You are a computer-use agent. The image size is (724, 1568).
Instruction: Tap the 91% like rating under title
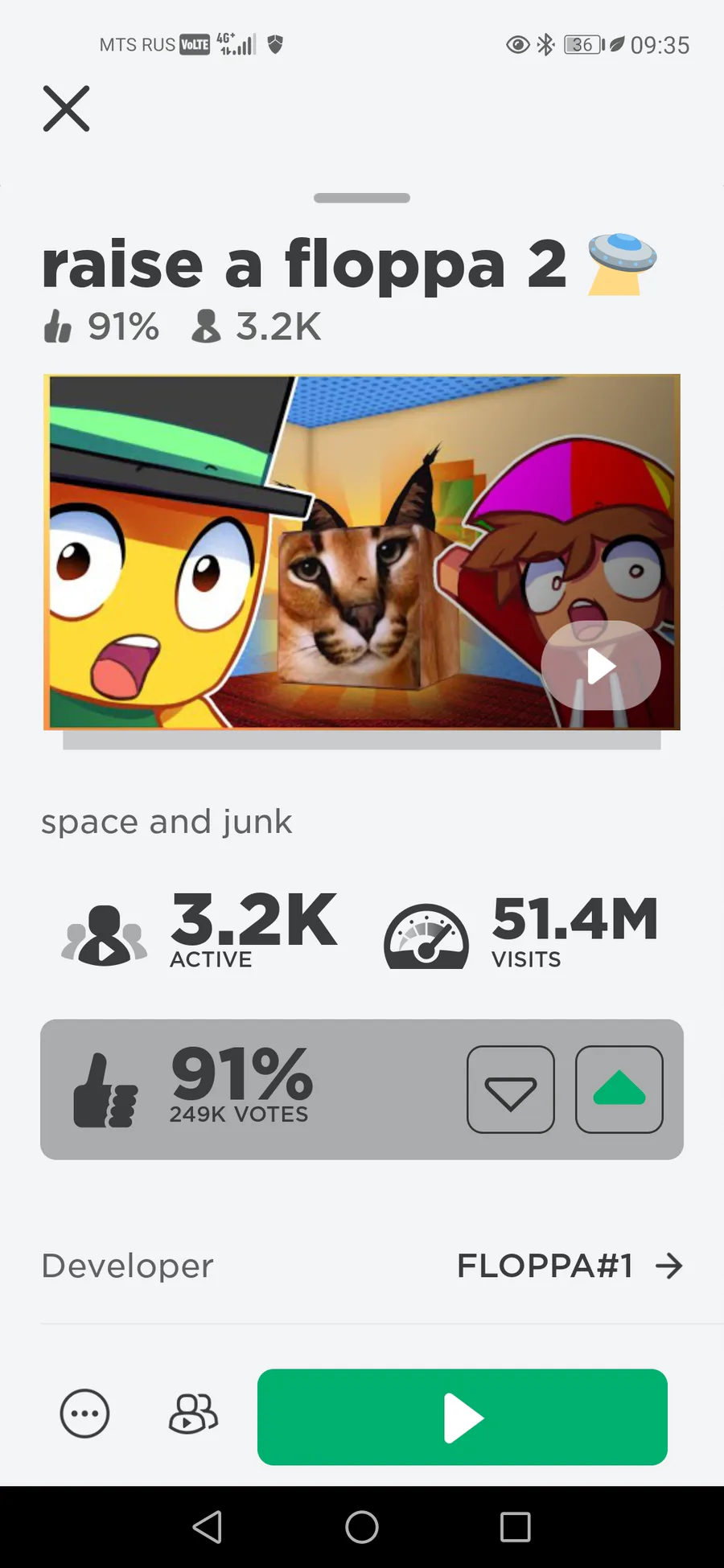[101, 326]
